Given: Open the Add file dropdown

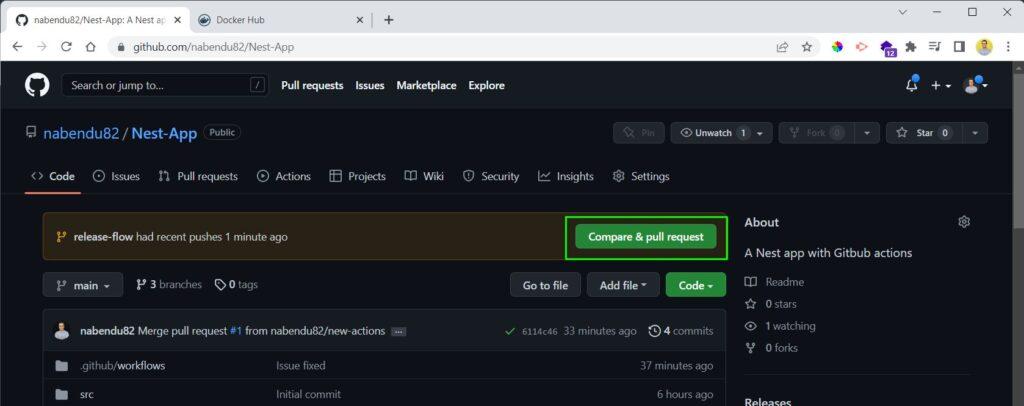Looking at the screenshot, I should pos(623,285).
